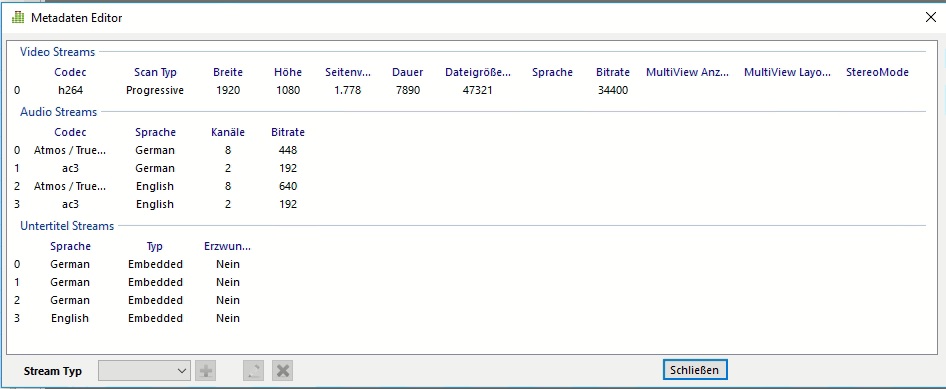This screenshot has height=389, width=946.
Task: Click English language of audio stream 2
Action: point(155,186)
